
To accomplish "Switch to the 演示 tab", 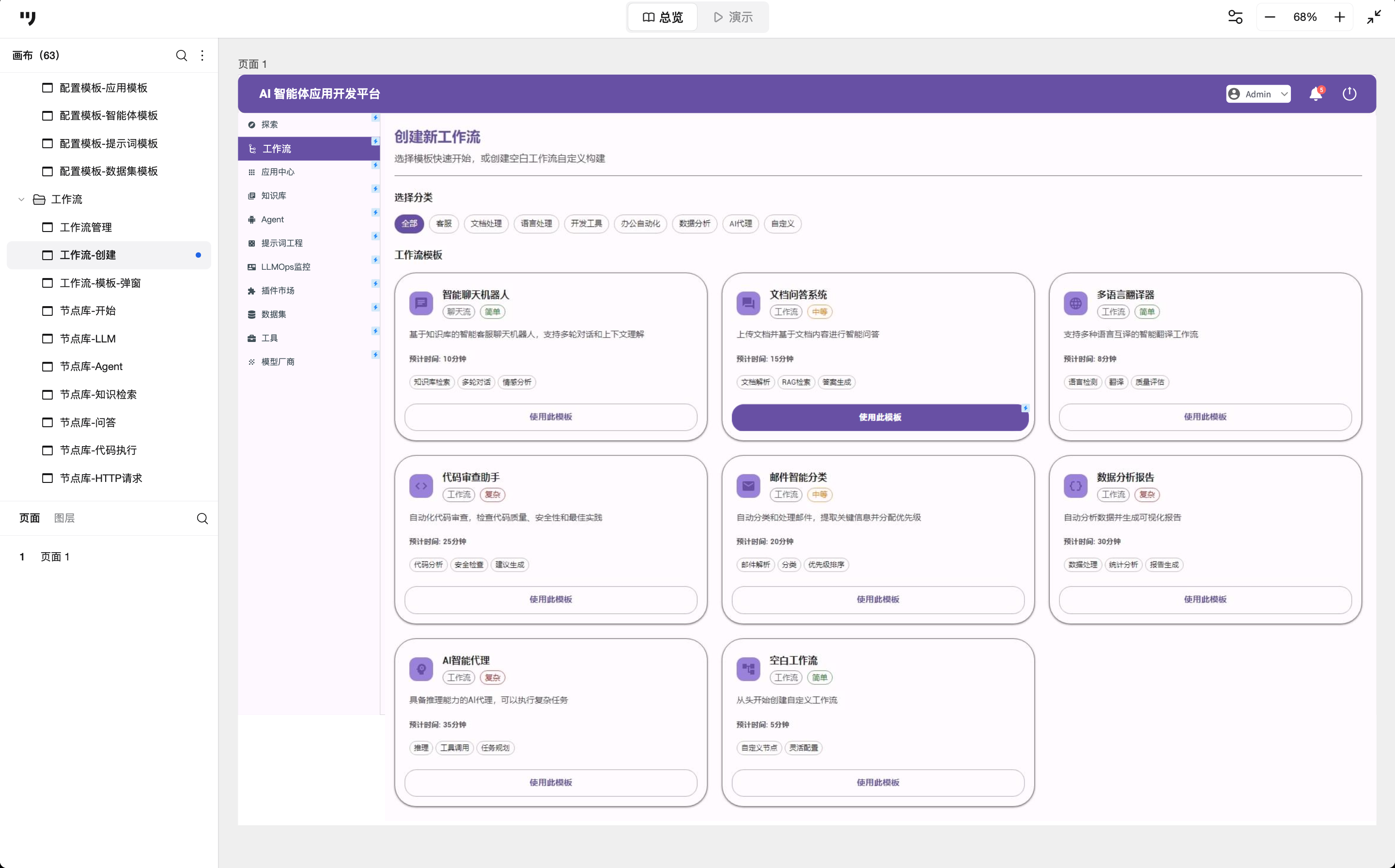I will pyautogui.click(x=733, y=17).
